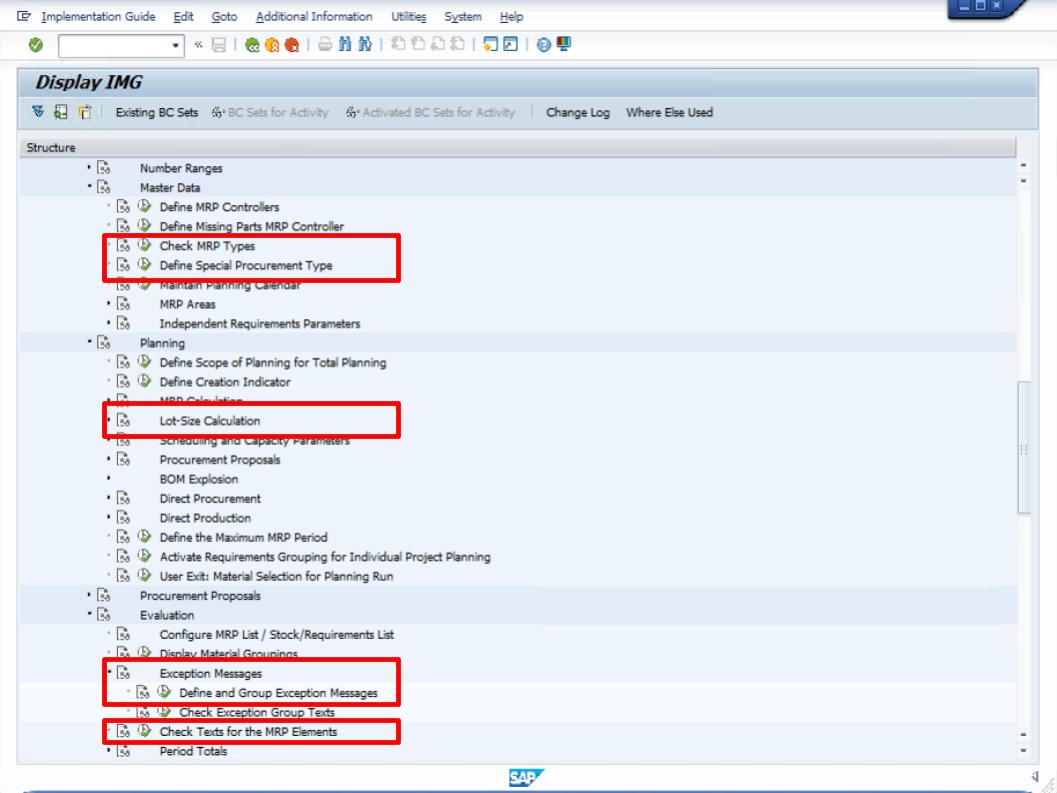Open documentation icon for Define MRP Controllers
The image size is (1057, 793).
123,206
